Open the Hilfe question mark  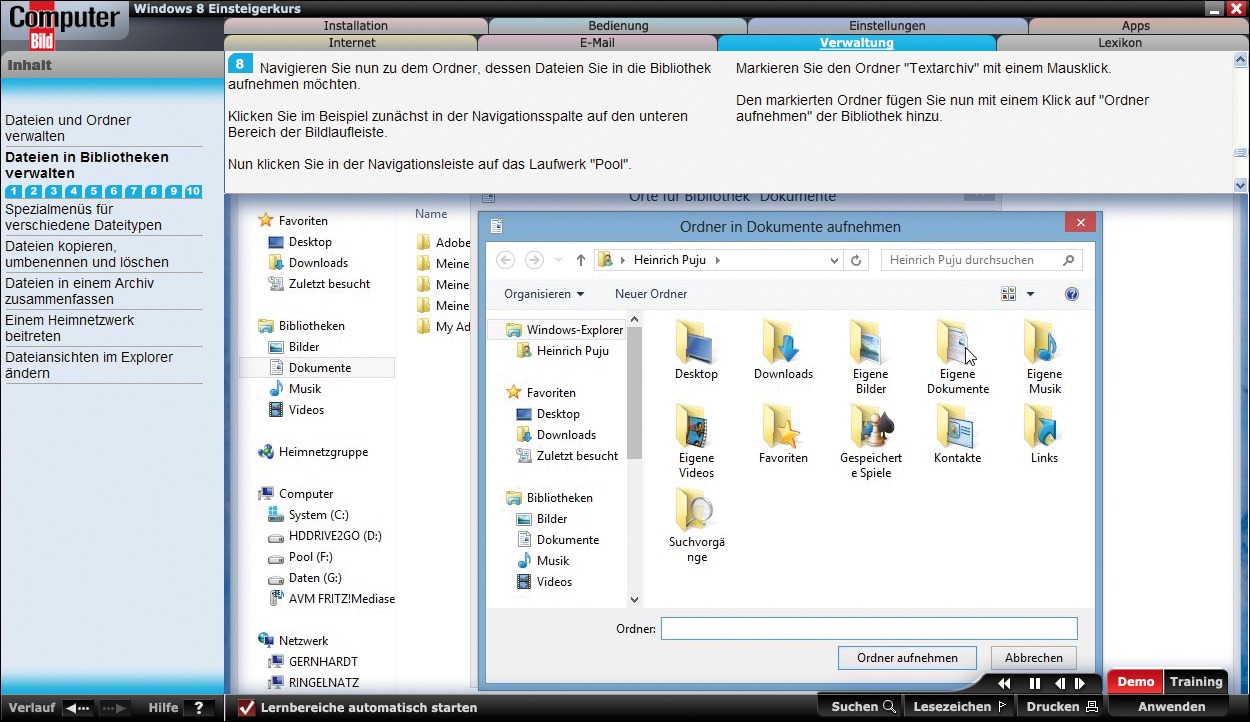click(x=199, y=708)
